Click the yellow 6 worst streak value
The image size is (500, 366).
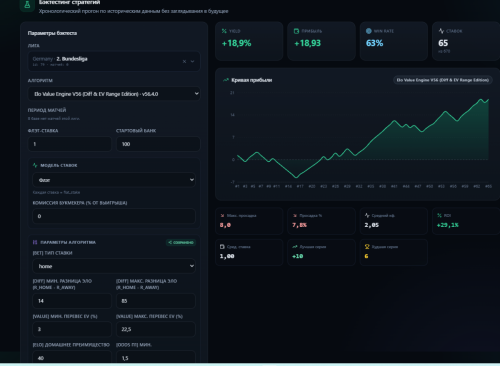366,256
